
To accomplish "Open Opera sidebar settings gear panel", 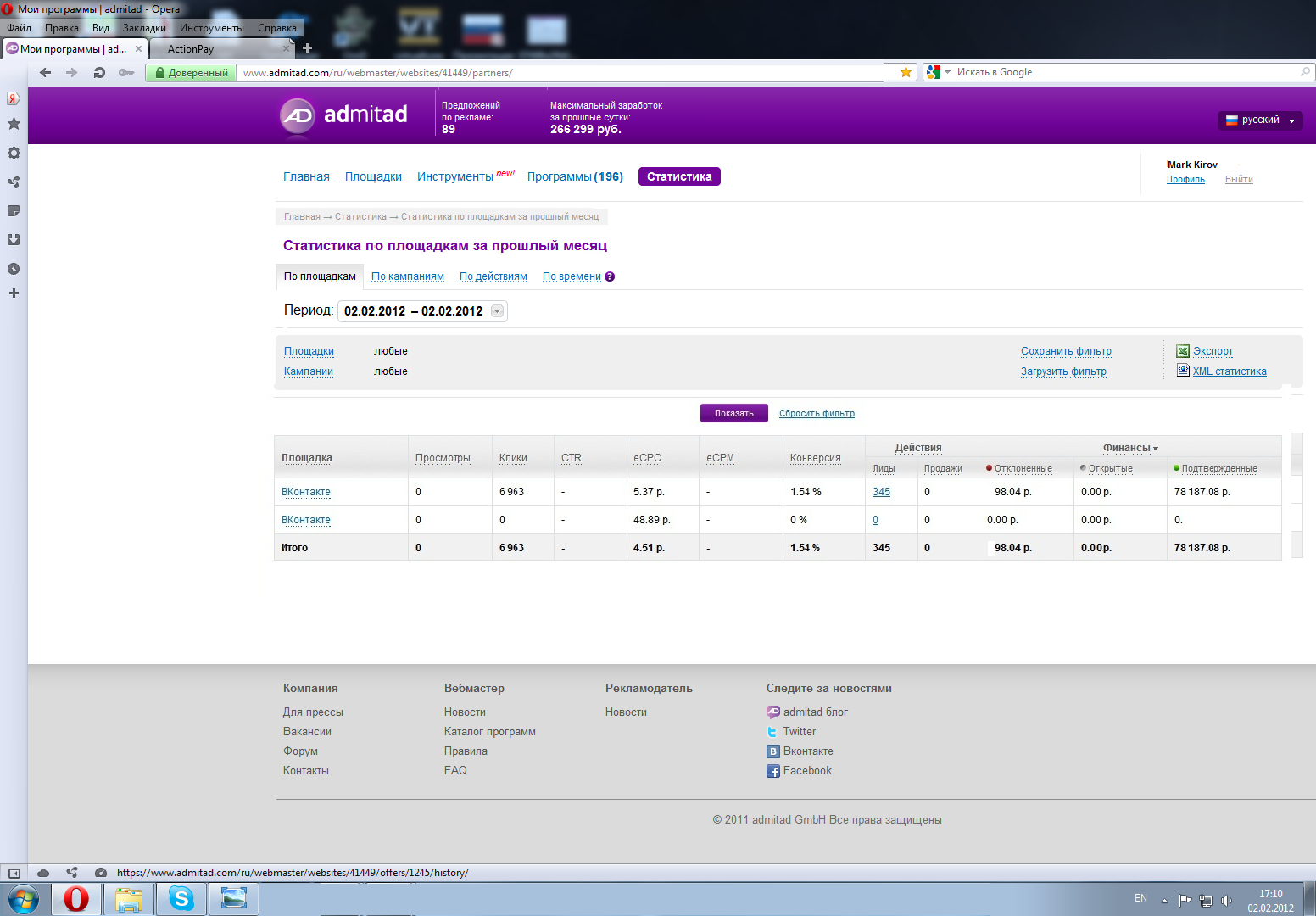I will pos(14,154).
